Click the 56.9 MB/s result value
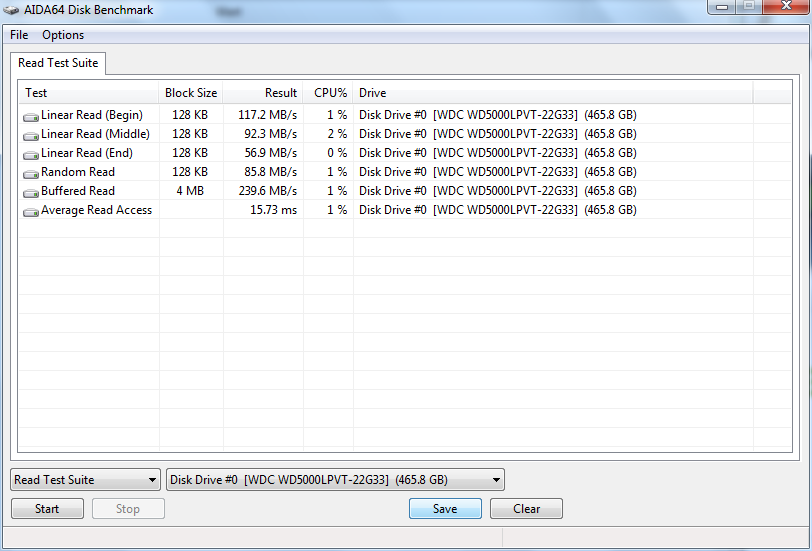The width and height of the screenshot is (812, 551). (x=270, y=153)
